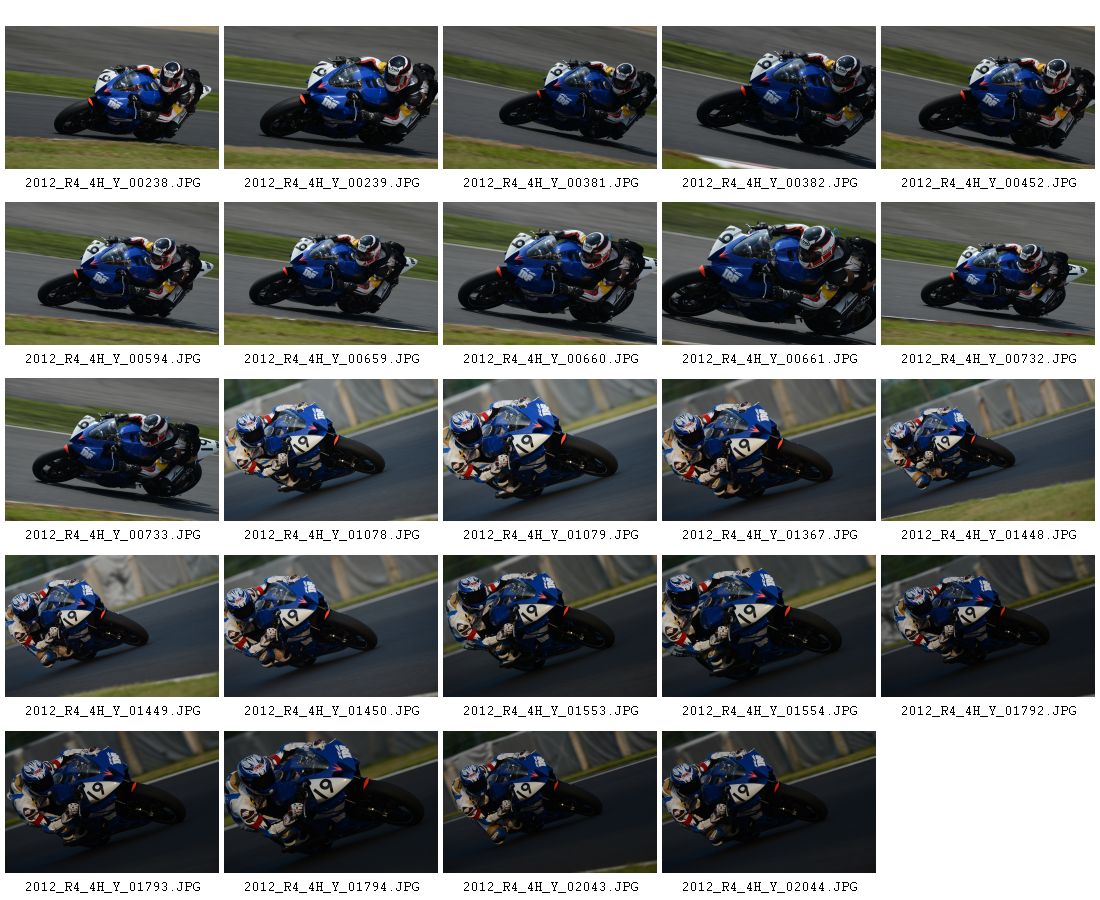Open thumbnail 2012_R4_4H_Y_00733.JPG

click(x=112, y=450)
